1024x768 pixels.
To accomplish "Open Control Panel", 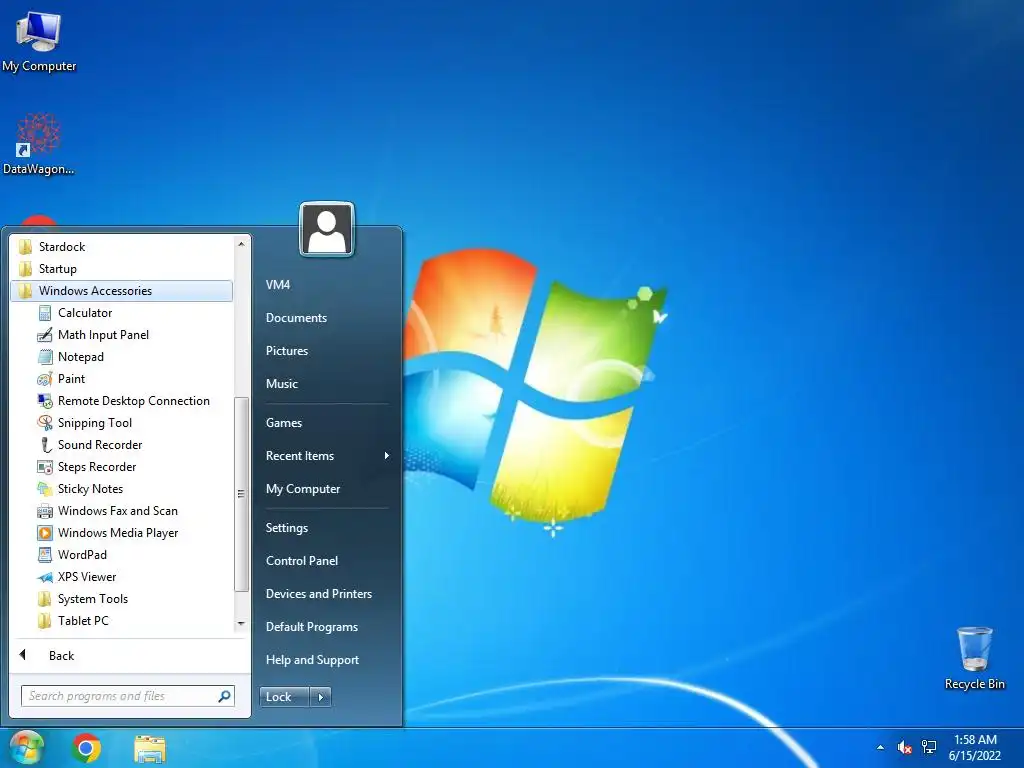I will (x=302, y=561).
